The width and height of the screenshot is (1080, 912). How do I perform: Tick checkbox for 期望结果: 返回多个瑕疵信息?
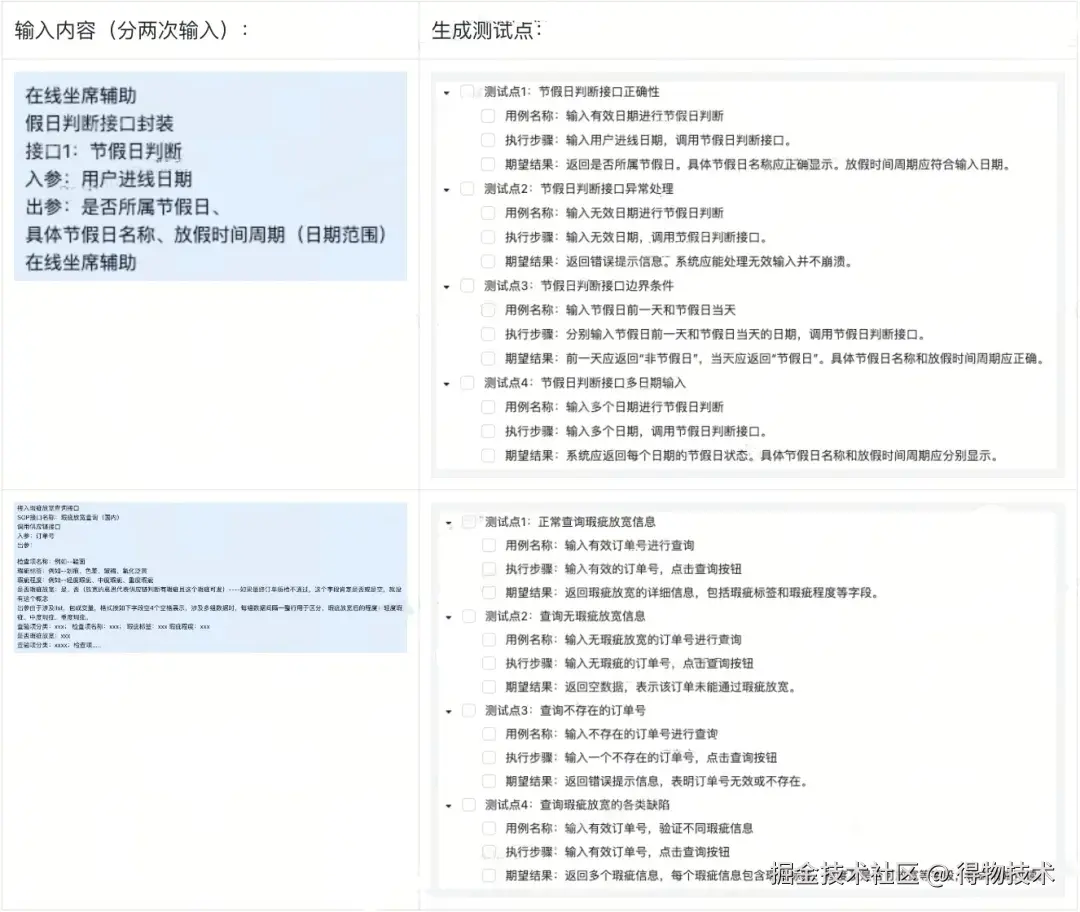click(489, 875)
